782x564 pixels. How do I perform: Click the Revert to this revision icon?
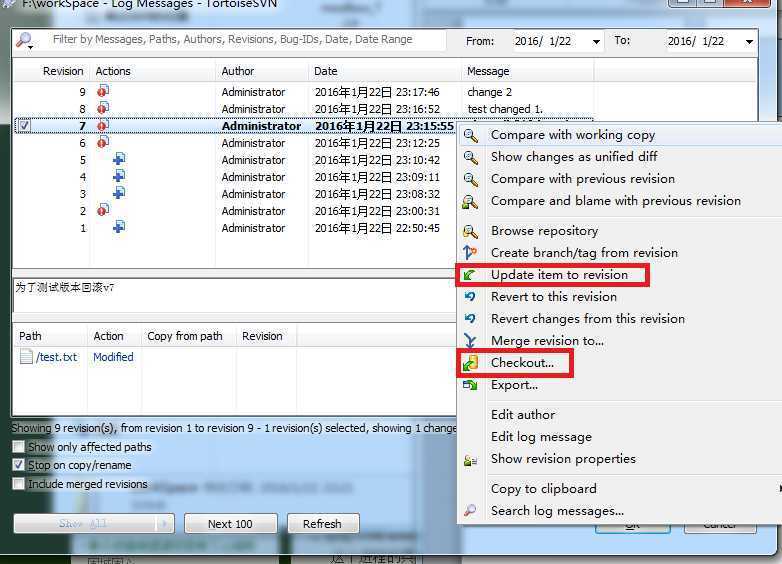pos(470,297)
